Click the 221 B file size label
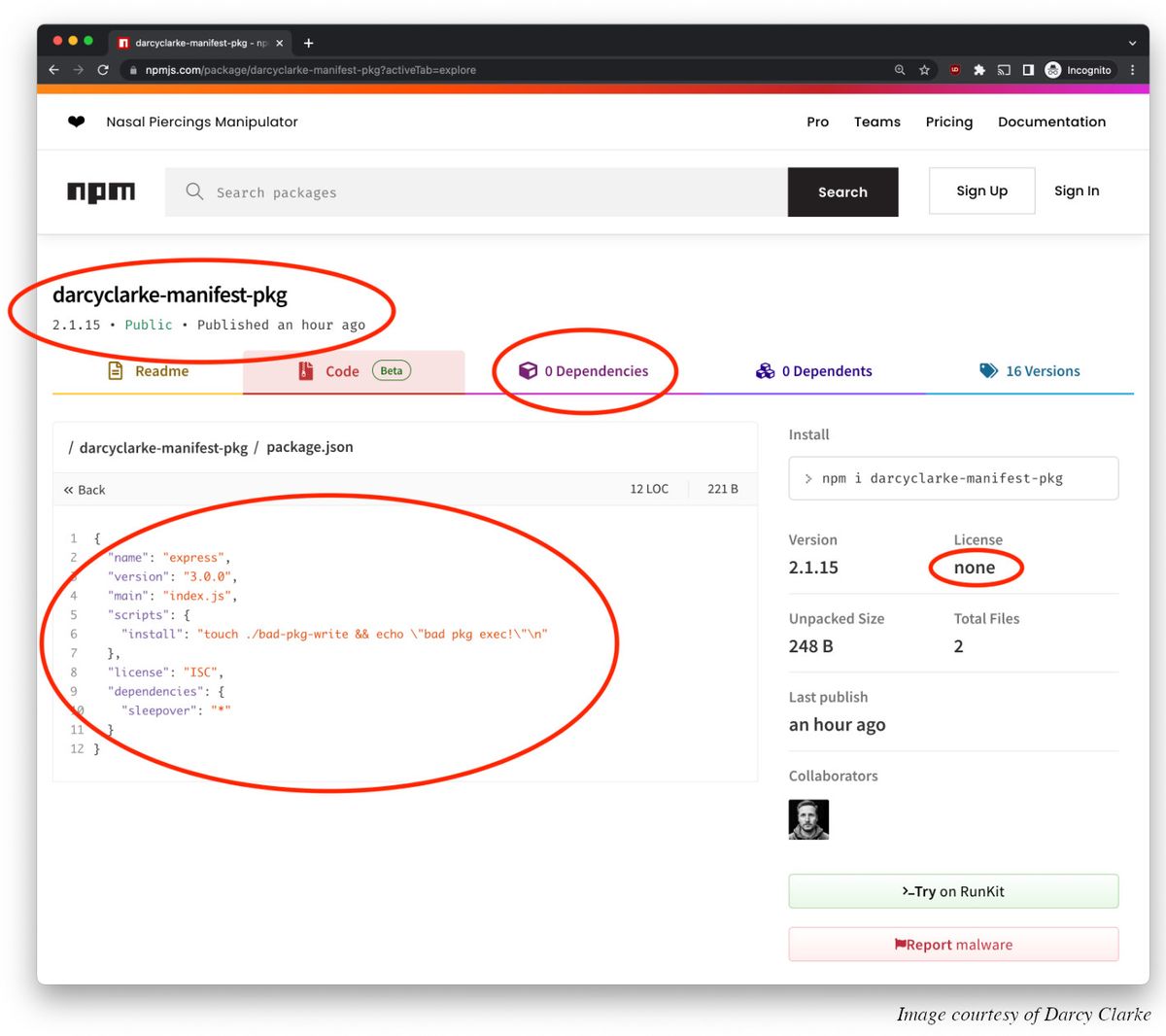Screen dimensions: 1166x1036 (723, 489)
